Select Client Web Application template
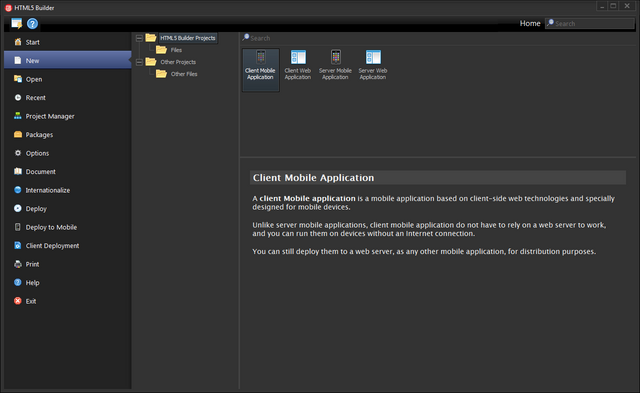640x393 pixels. tap(298, 65)
